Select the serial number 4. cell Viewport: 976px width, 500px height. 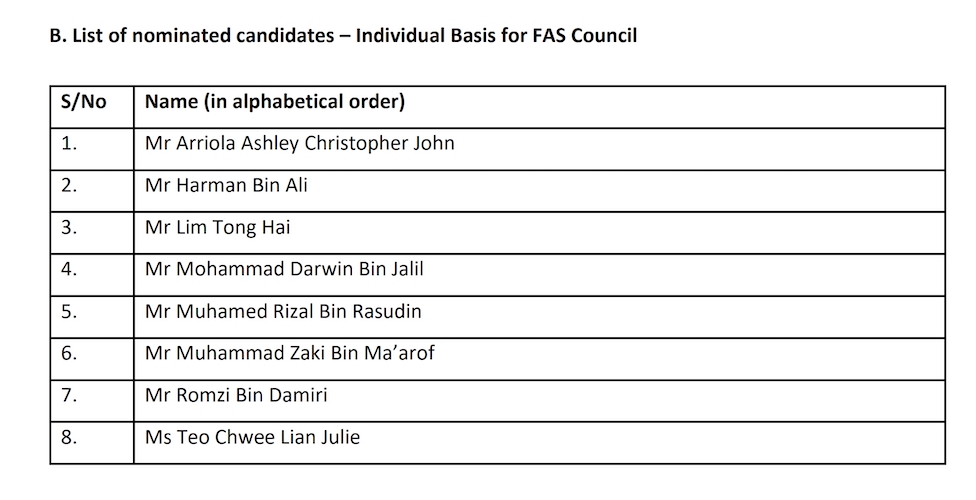[69, 270]
